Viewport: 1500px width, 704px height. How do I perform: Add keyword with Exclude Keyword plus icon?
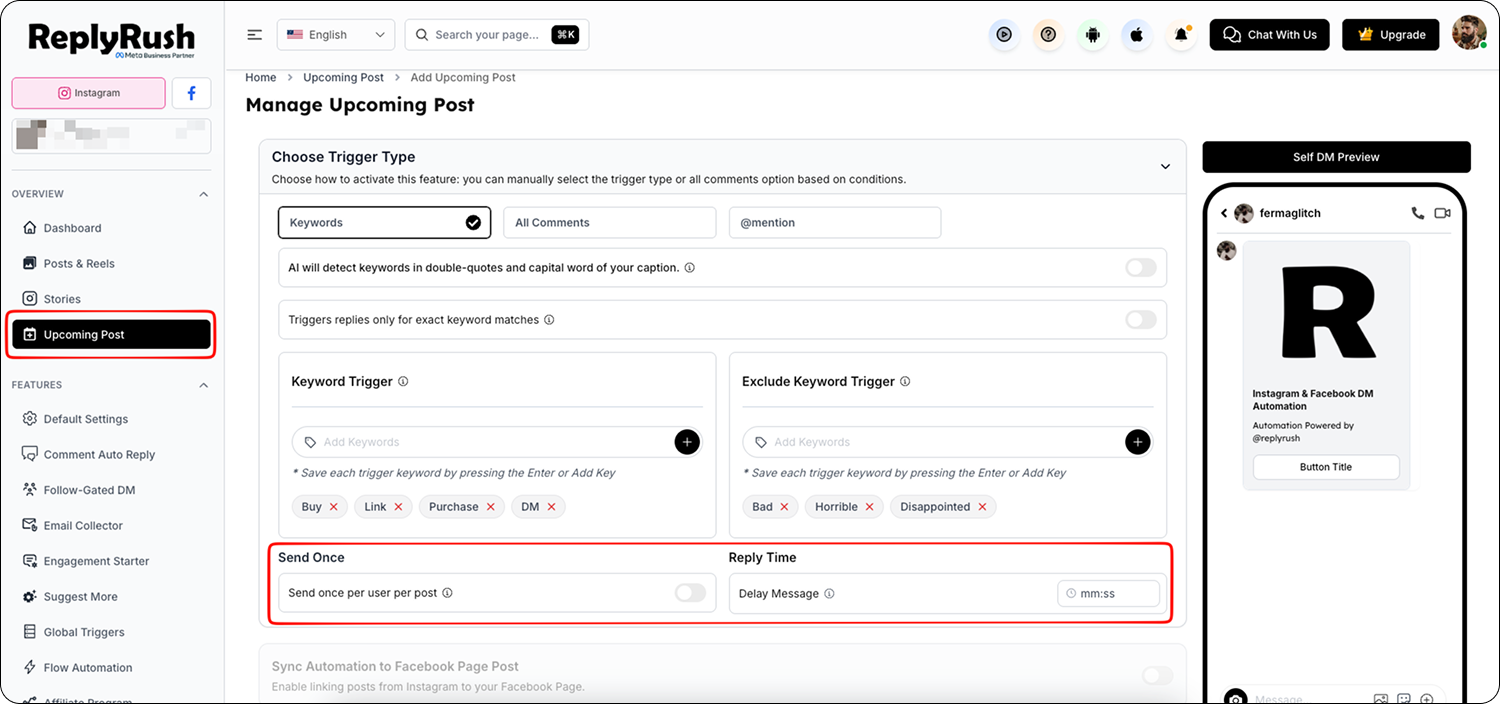[1138, 442]
